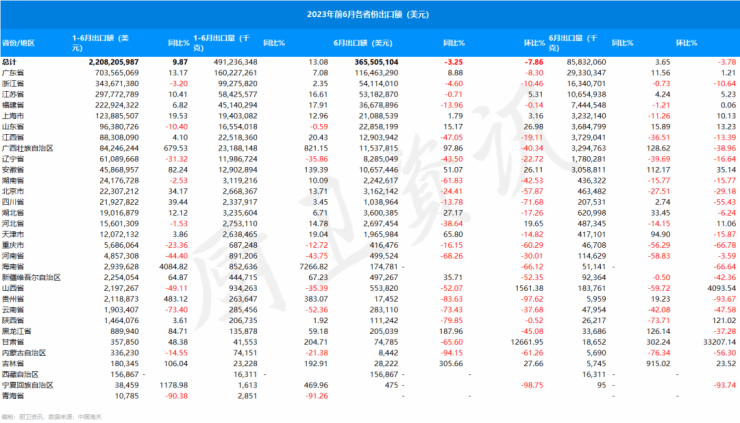
Task: Click the percentage 4093.54
Action: [x=722, y=288]
